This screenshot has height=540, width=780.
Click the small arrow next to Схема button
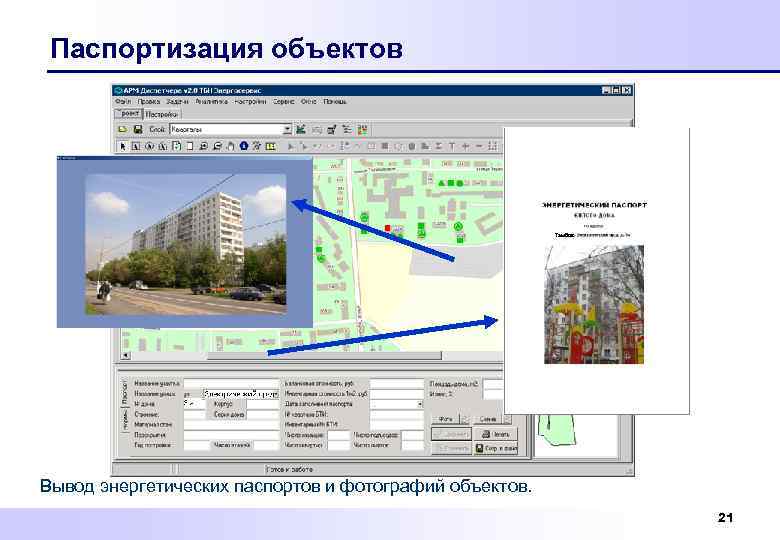point(506,419)
